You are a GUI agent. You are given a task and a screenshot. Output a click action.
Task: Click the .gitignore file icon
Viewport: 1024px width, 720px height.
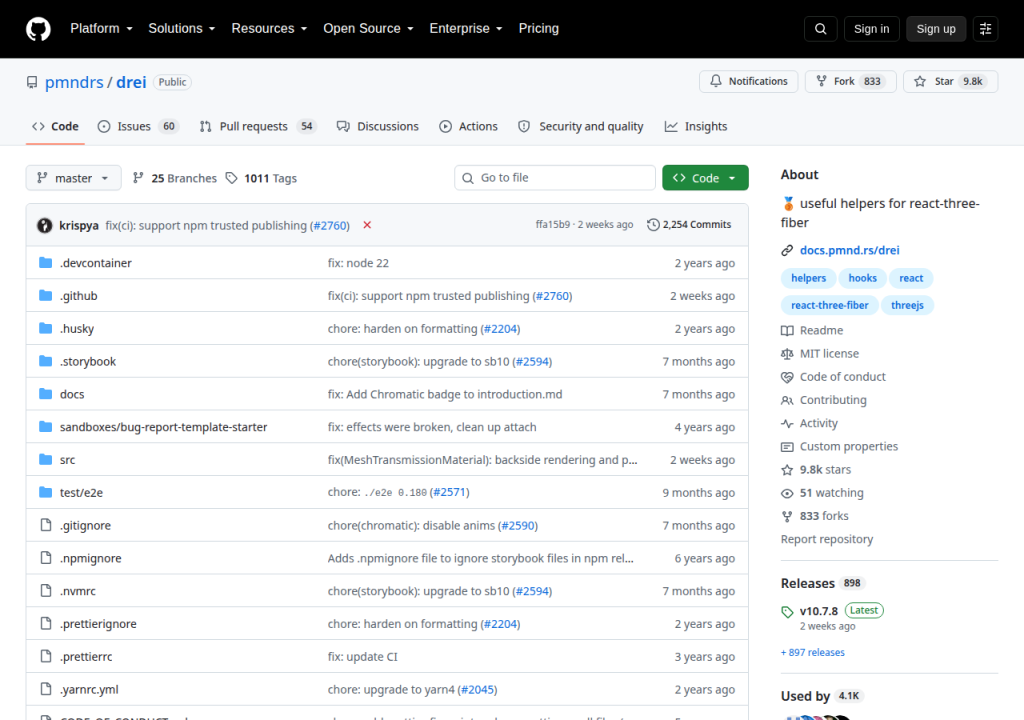tap(46, 525)
